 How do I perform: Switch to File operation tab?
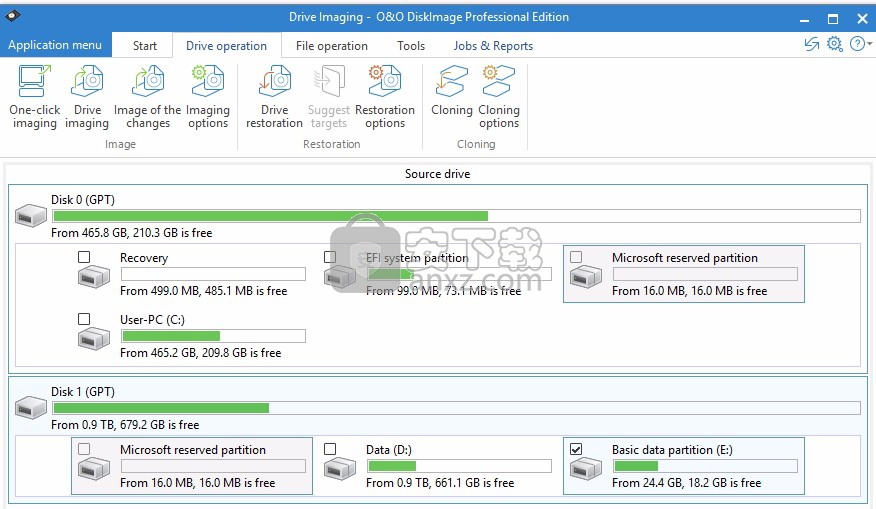click(x=332, y=46)
